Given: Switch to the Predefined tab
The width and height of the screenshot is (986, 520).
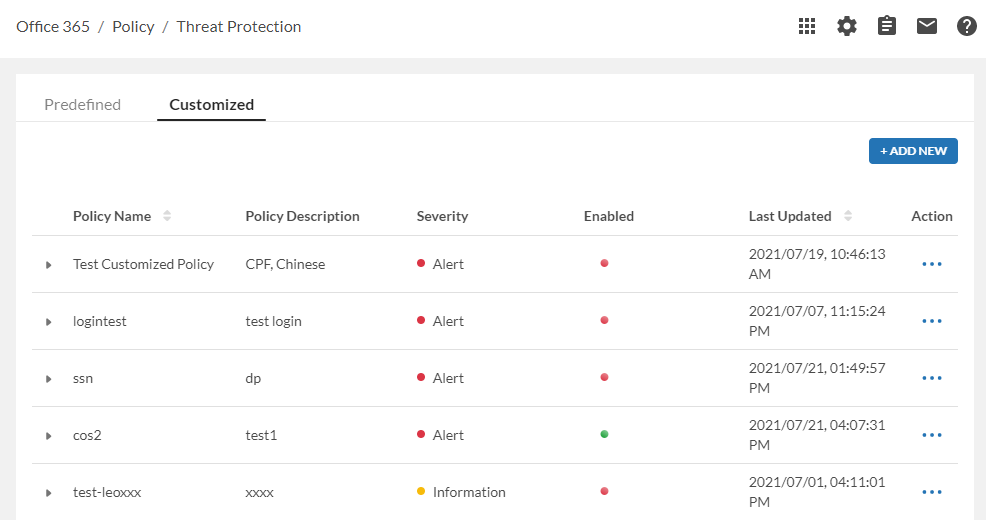Looking at the screenshot, I should pos(82,105).
